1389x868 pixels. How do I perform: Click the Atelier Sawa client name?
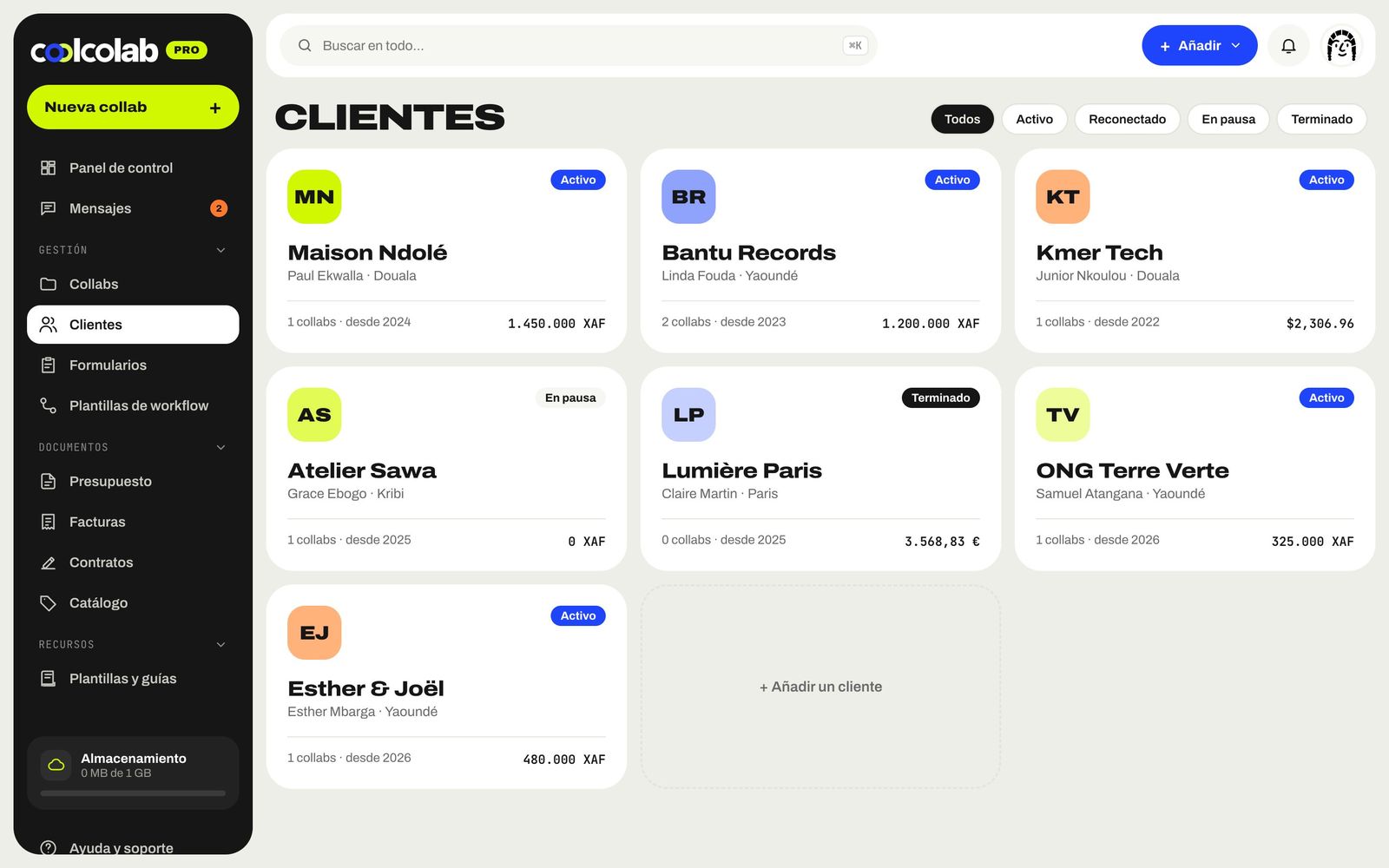(362, 470)
